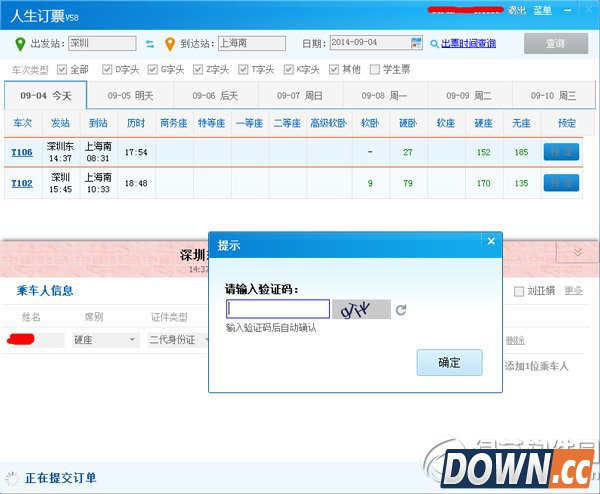Close the 提示 dialog with X

coord(490,241)
